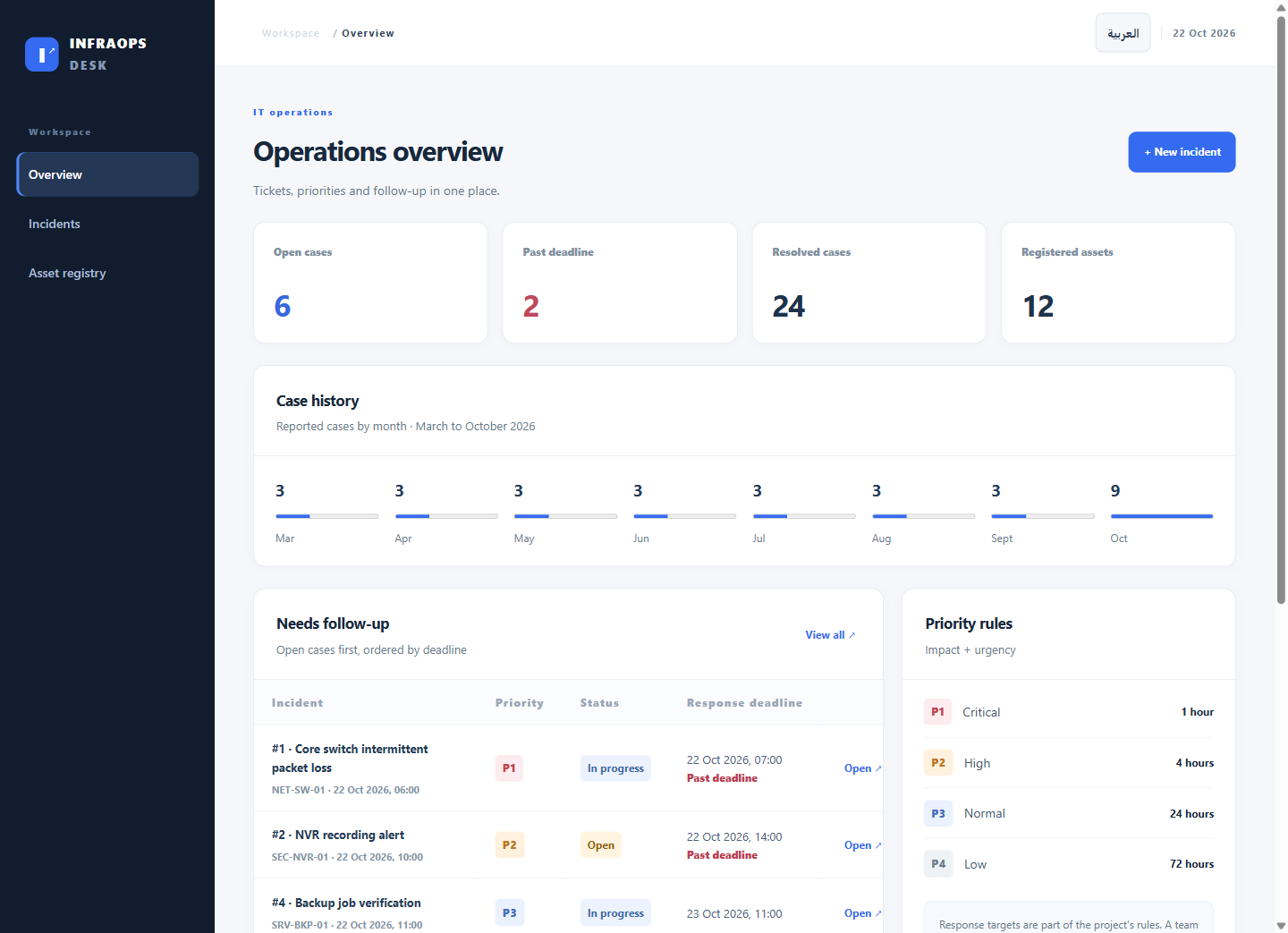Click the Registered assets card
This screenshot has height=933, width=1288.
(1118, 283)
